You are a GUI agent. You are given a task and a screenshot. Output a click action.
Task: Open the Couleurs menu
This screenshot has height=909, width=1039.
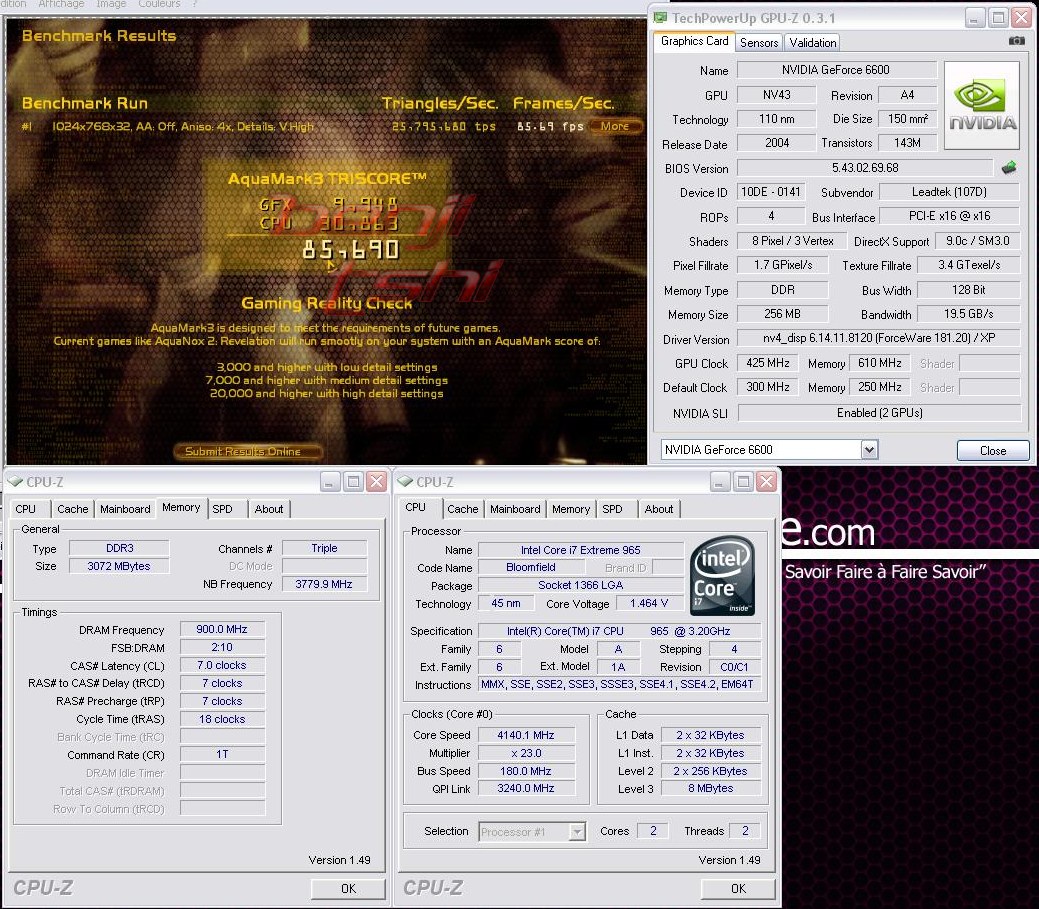click(159, 4)
